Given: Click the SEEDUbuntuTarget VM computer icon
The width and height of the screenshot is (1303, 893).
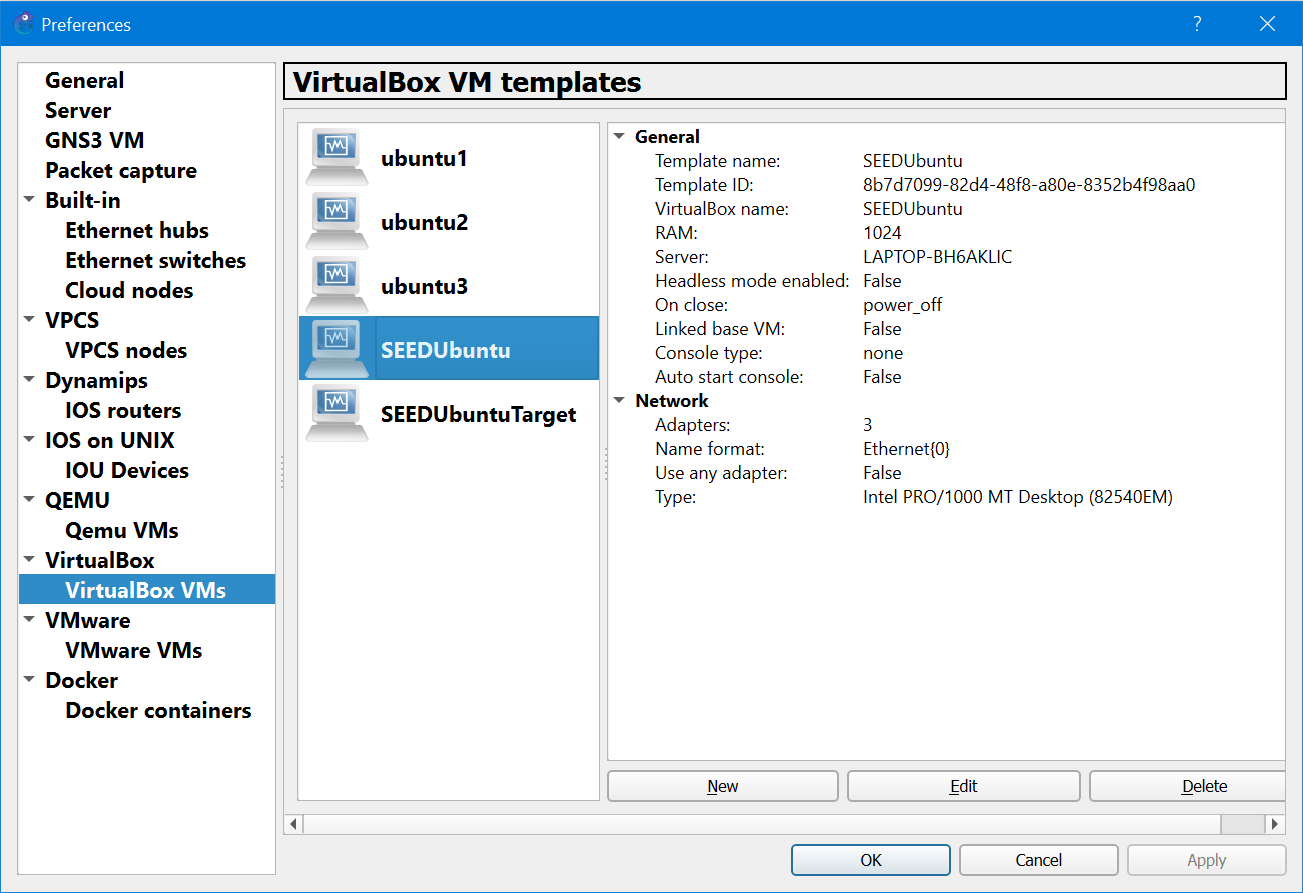Looking at the screenshot, I should click(x=338, y=413).
